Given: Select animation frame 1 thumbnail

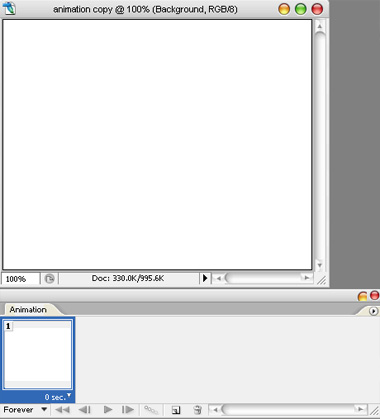Looking at the screenshot, I should pos(38,355).
